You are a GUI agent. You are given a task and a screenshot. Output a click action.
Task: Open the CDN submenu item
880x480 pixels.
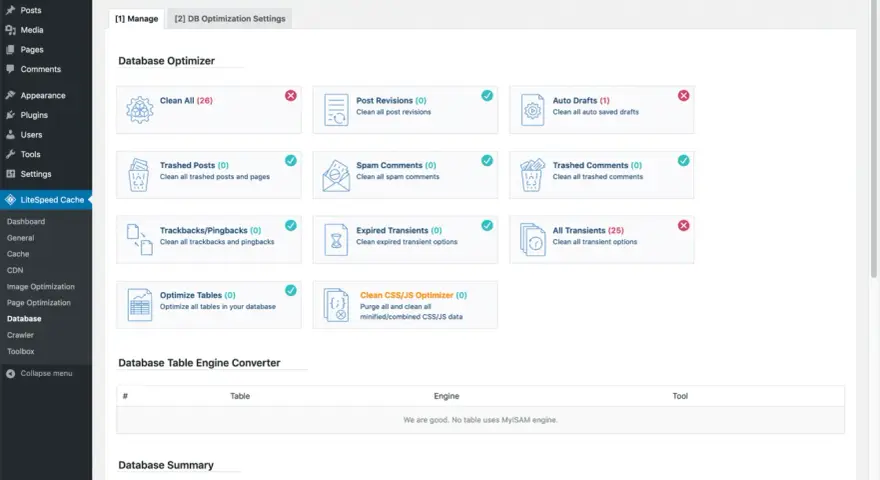click(15, 270)
